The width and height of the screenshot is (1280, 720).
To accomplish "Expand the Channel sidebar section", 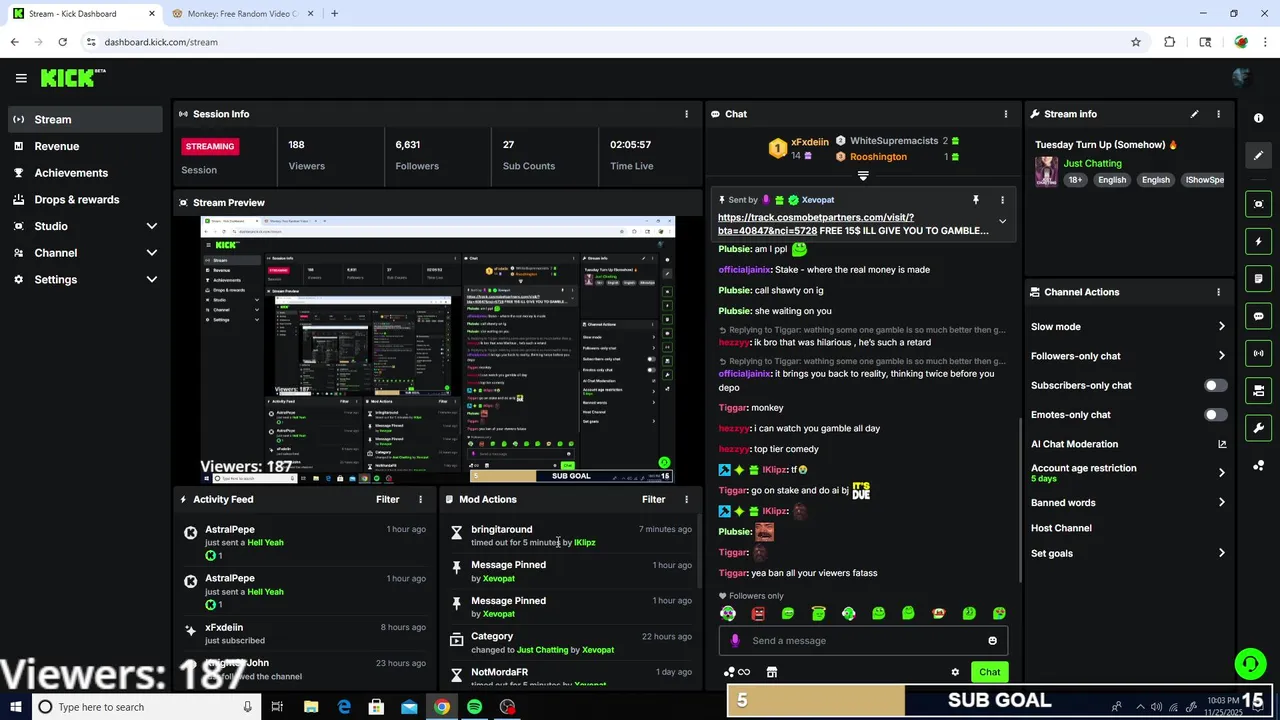I will coord(151,253).
